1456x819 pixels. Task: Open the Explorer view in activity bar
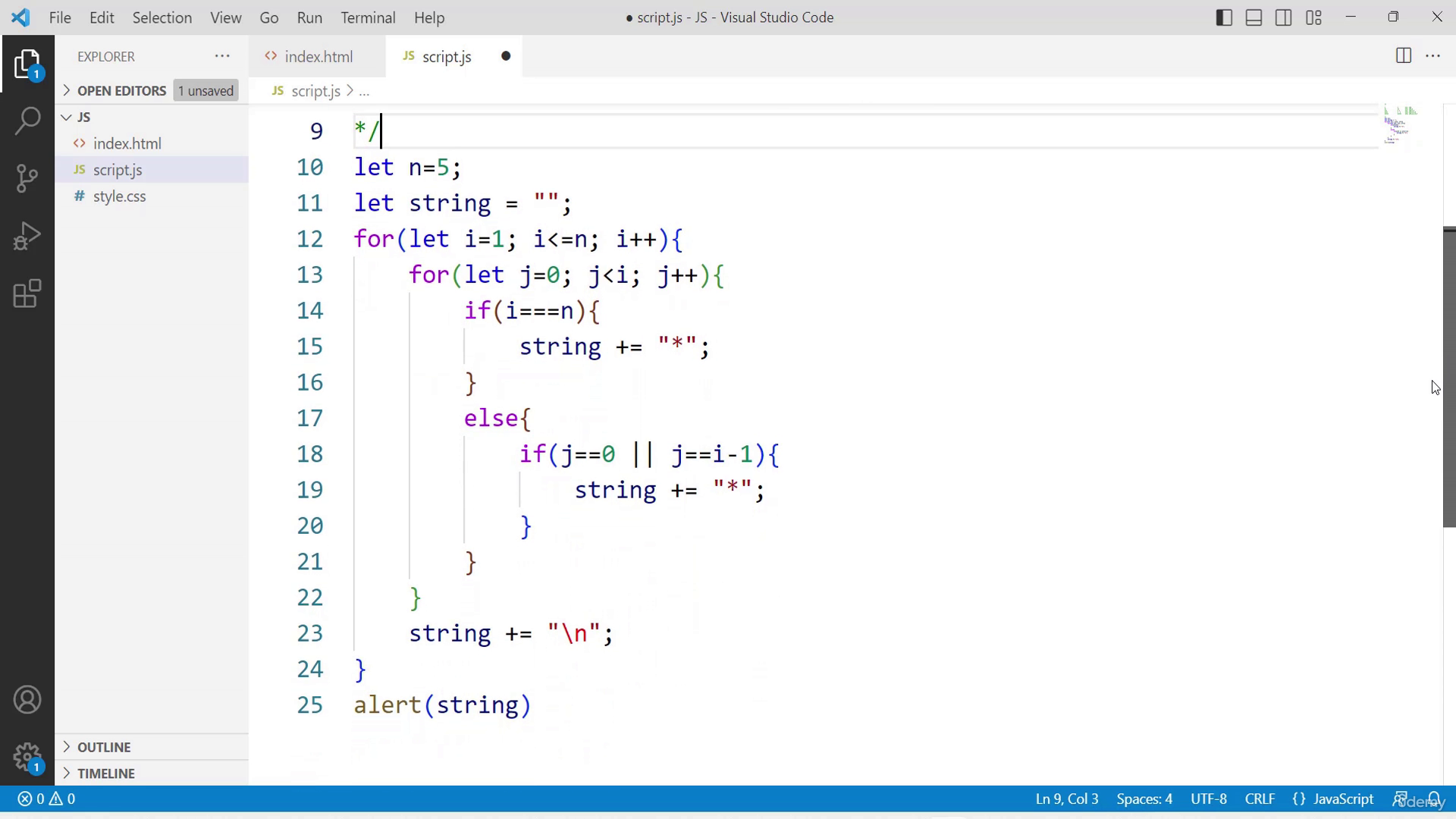27,64
